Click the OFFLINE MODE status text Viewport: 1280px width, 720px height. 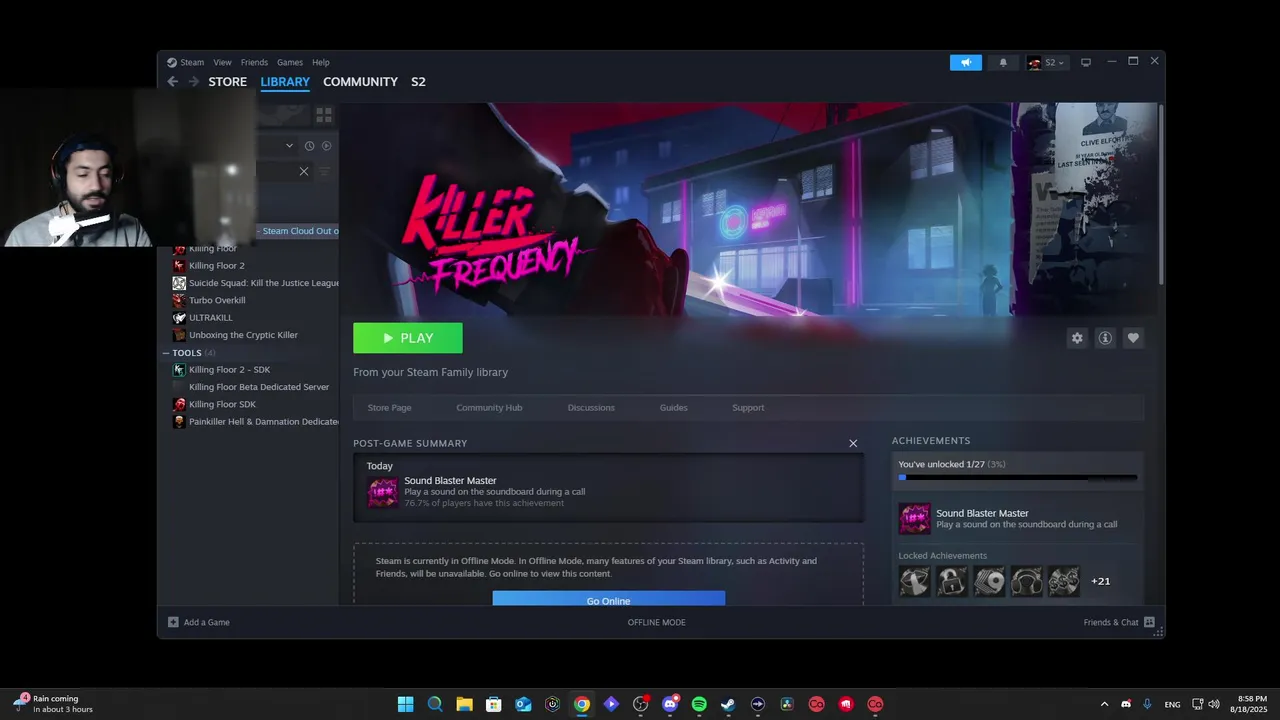pos(656,622)
